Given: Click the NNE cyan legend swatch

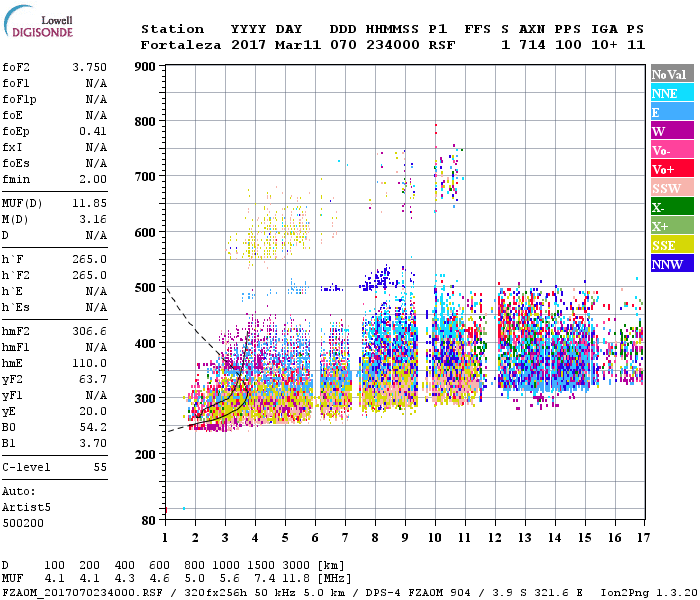Looking at the screenshot, I should (672, 93).
